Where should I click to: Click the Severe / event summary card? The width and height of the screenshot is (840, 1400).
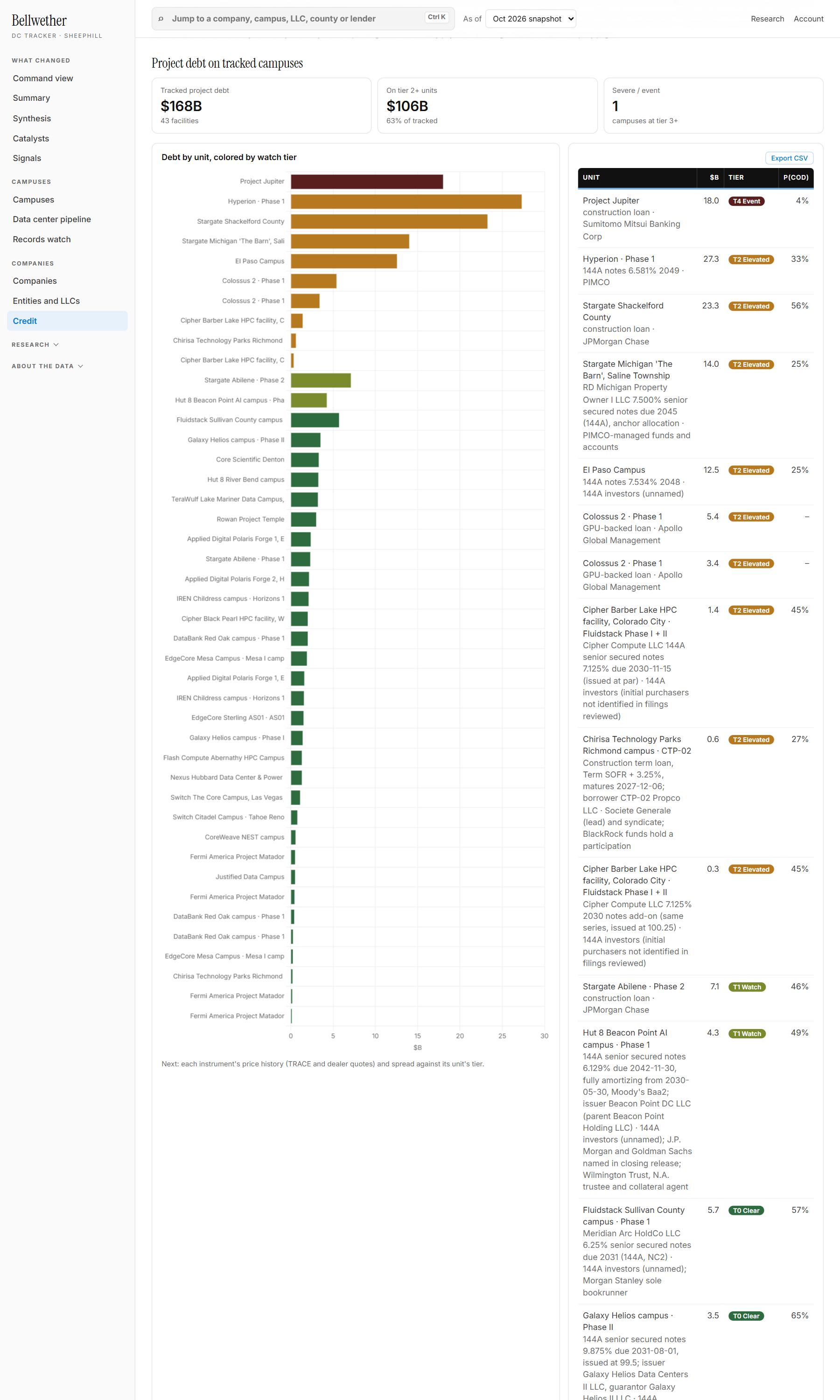[x=713, y=106]
